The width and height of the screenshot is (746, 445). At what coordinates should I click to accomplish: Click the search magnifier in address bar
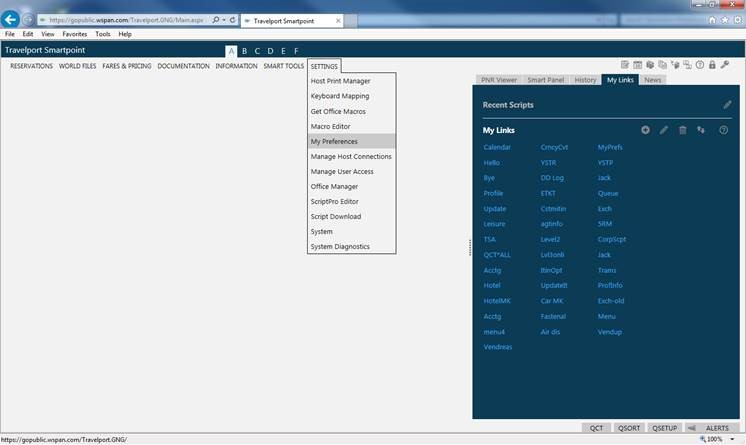[x=216, y=20]
